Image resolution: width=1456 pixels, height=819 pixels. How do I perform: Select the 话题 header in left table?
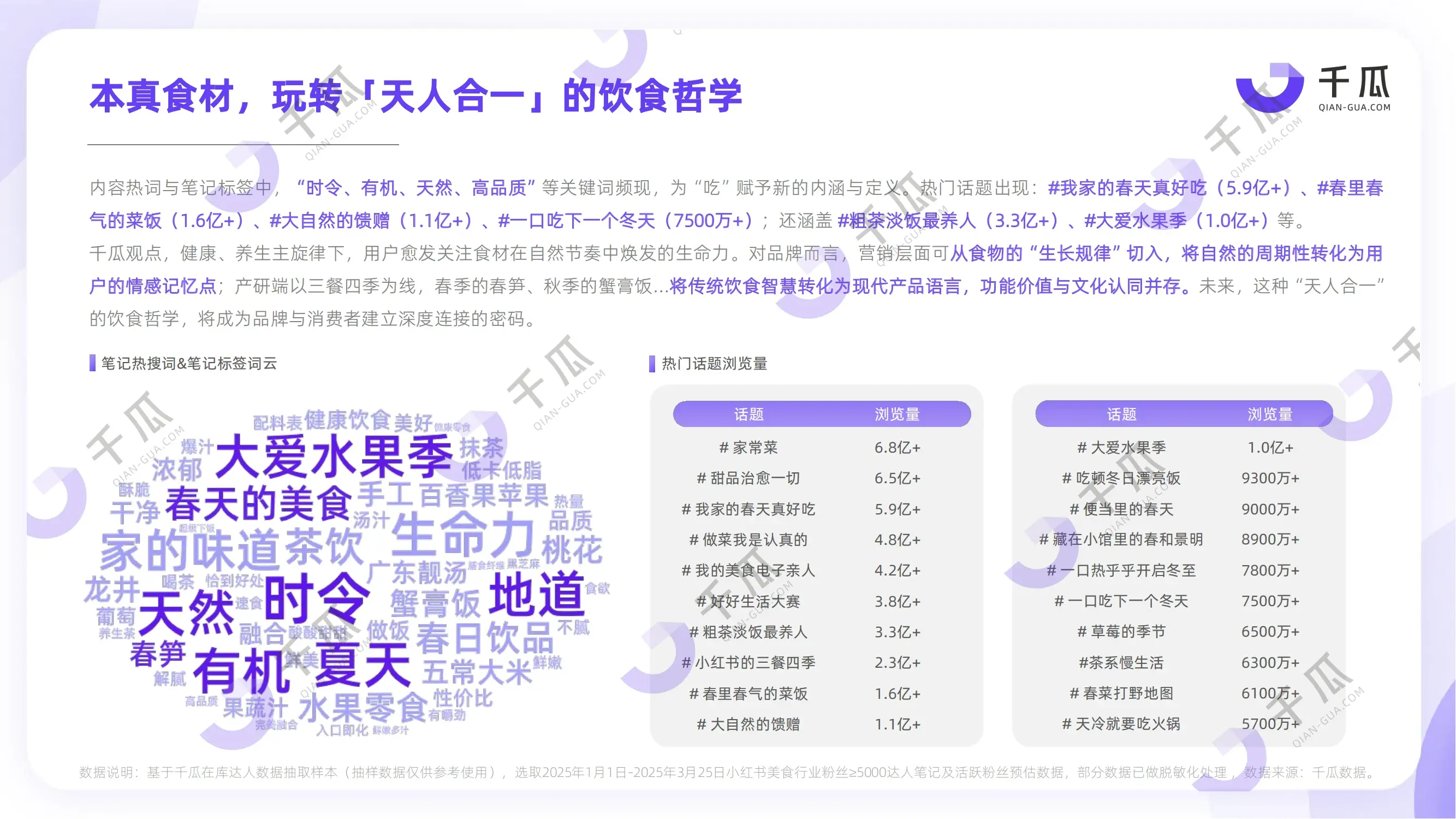coord(748,414)
